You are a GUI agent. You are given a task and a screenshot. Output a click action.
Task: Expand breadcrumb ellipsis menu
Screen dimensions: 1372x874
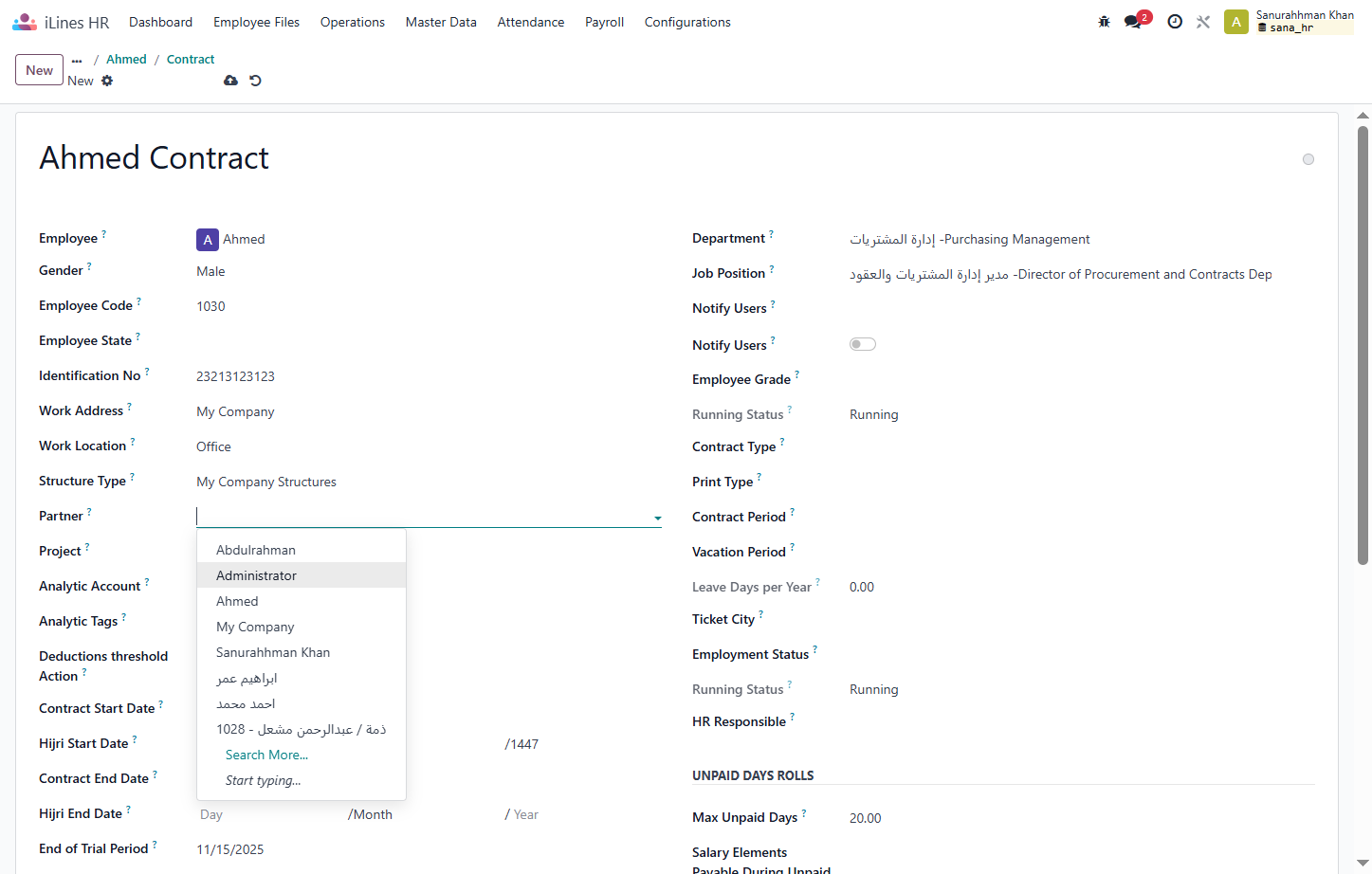(77, 60)
